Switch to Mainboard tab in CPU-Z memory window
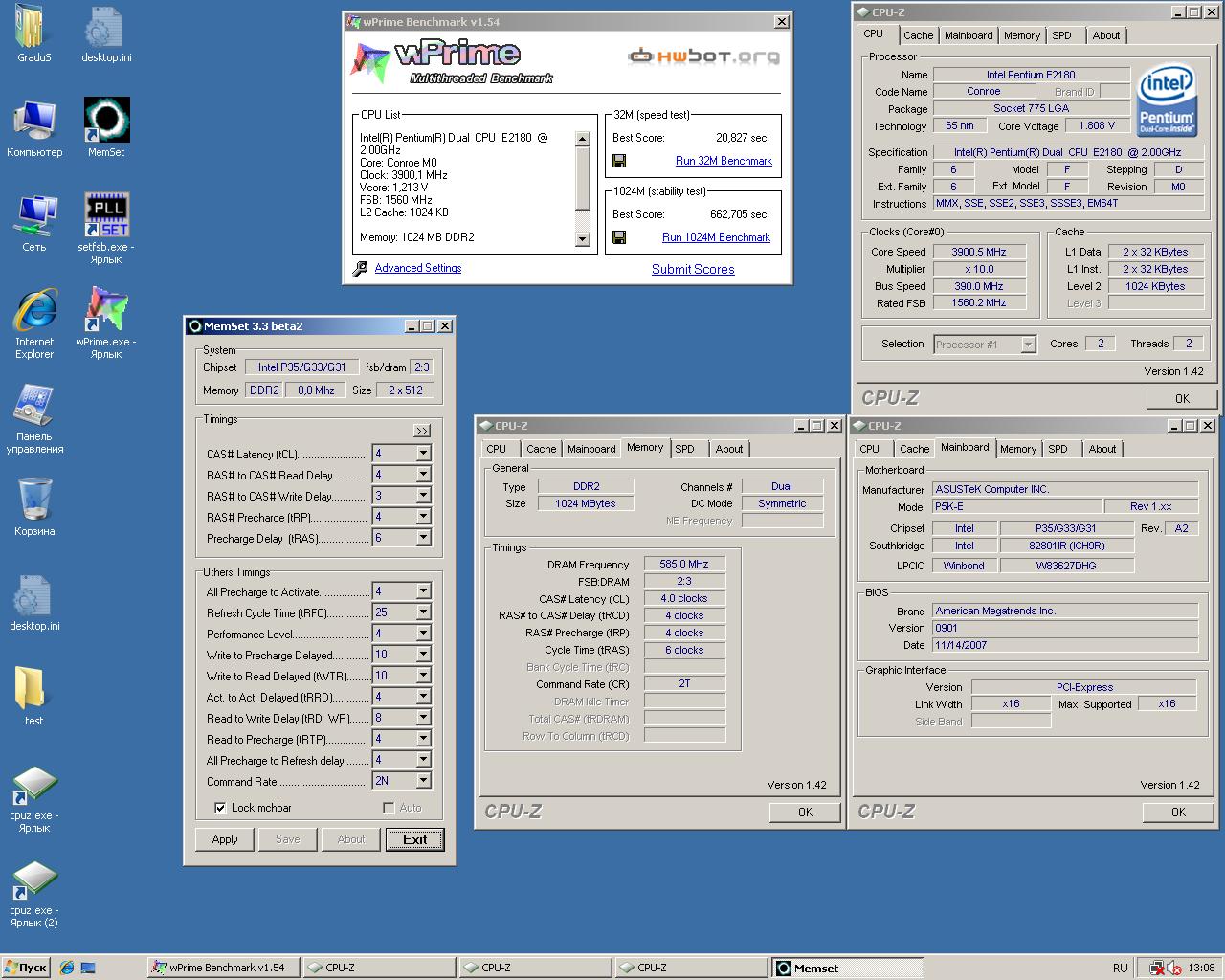Screen dimensions: 1225x980 (591, 449)
